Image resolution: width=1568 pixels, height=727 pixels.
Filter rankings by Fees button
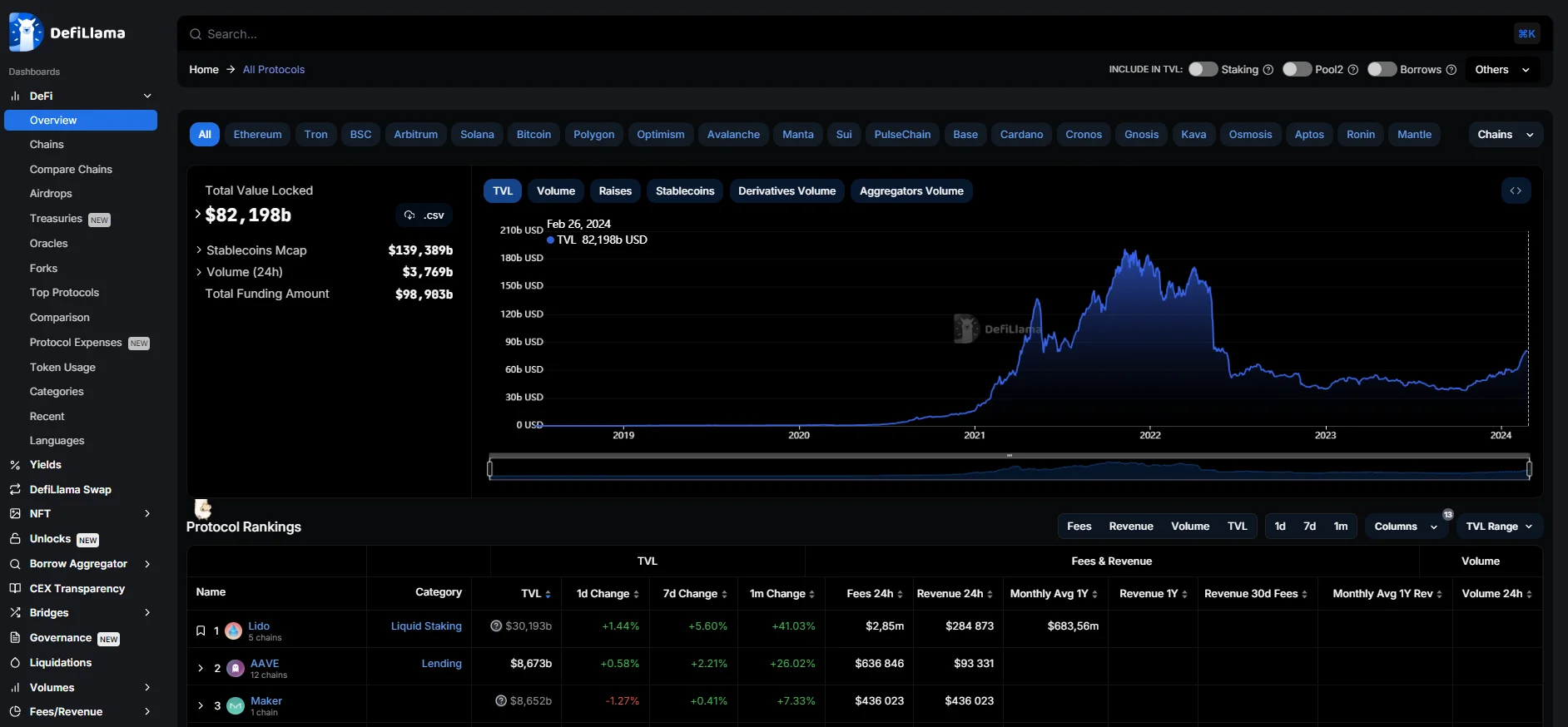pyautogui.click(x=1079, y=527)
